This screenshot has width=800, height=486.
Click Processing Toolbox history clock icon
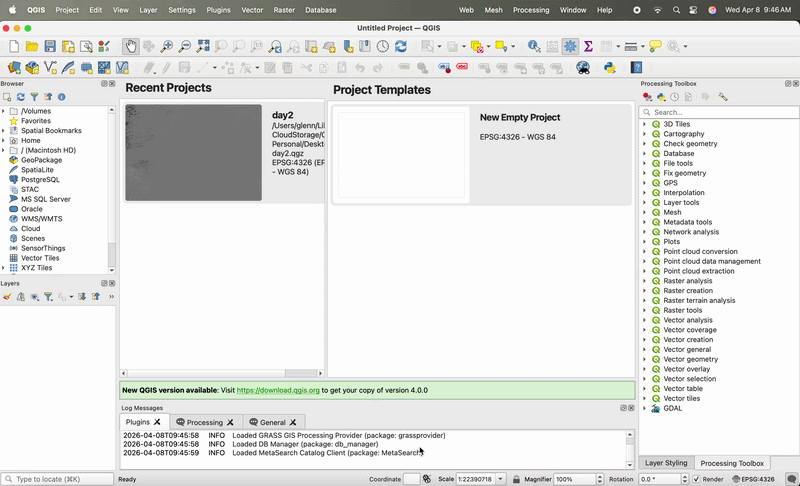pos(674,97)
